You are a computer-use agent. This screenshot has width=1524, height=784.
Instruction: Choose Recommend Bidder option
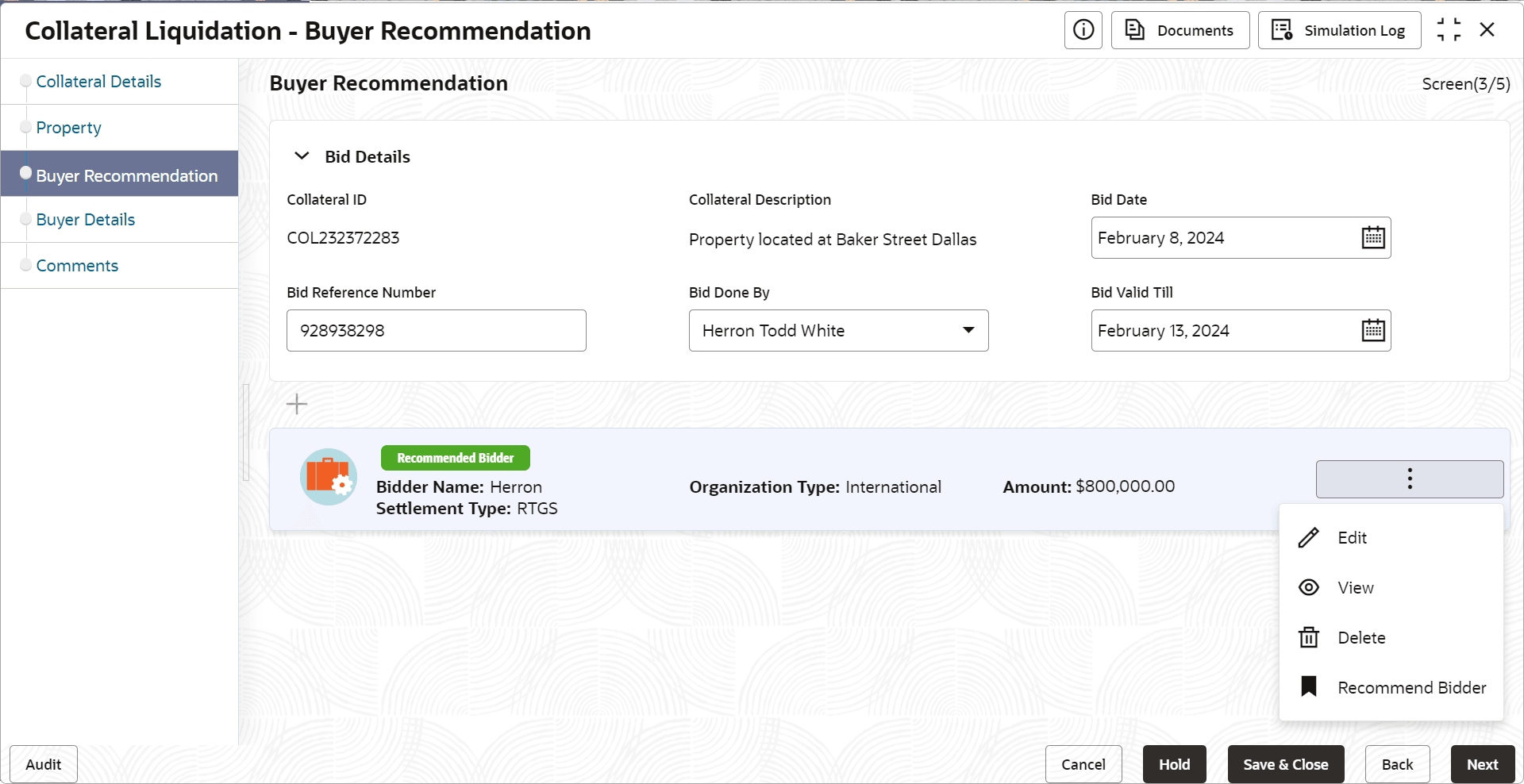[x=1410, y=688]
